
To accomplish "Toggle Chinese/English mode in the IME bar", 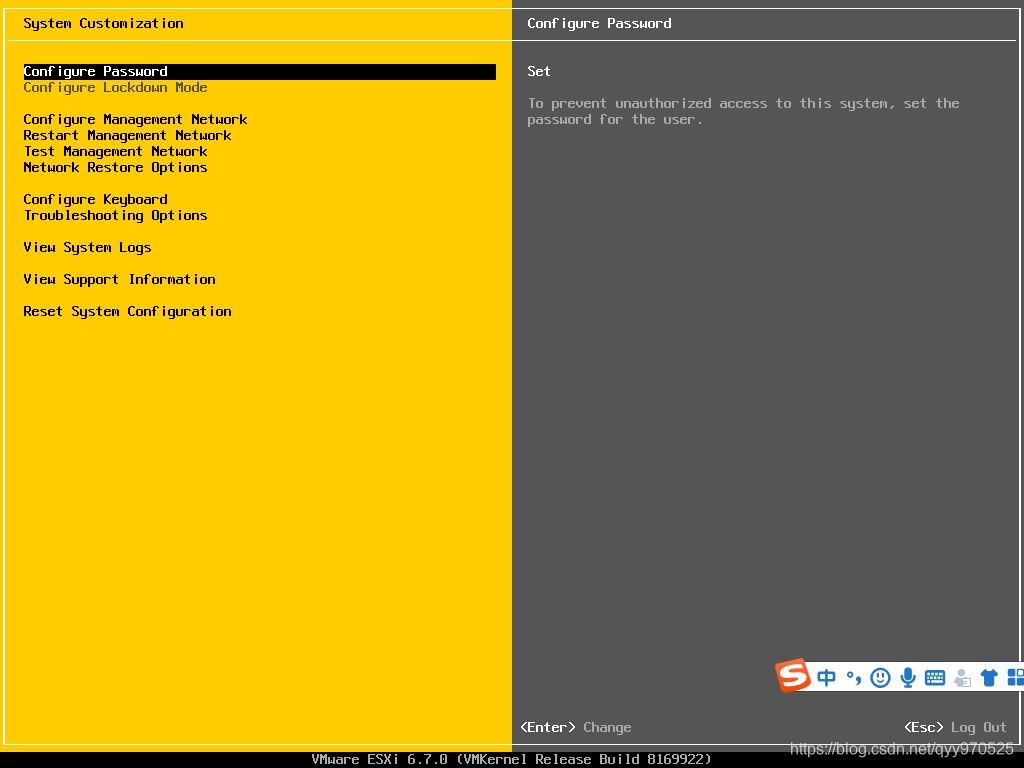I will pos(826,678).
